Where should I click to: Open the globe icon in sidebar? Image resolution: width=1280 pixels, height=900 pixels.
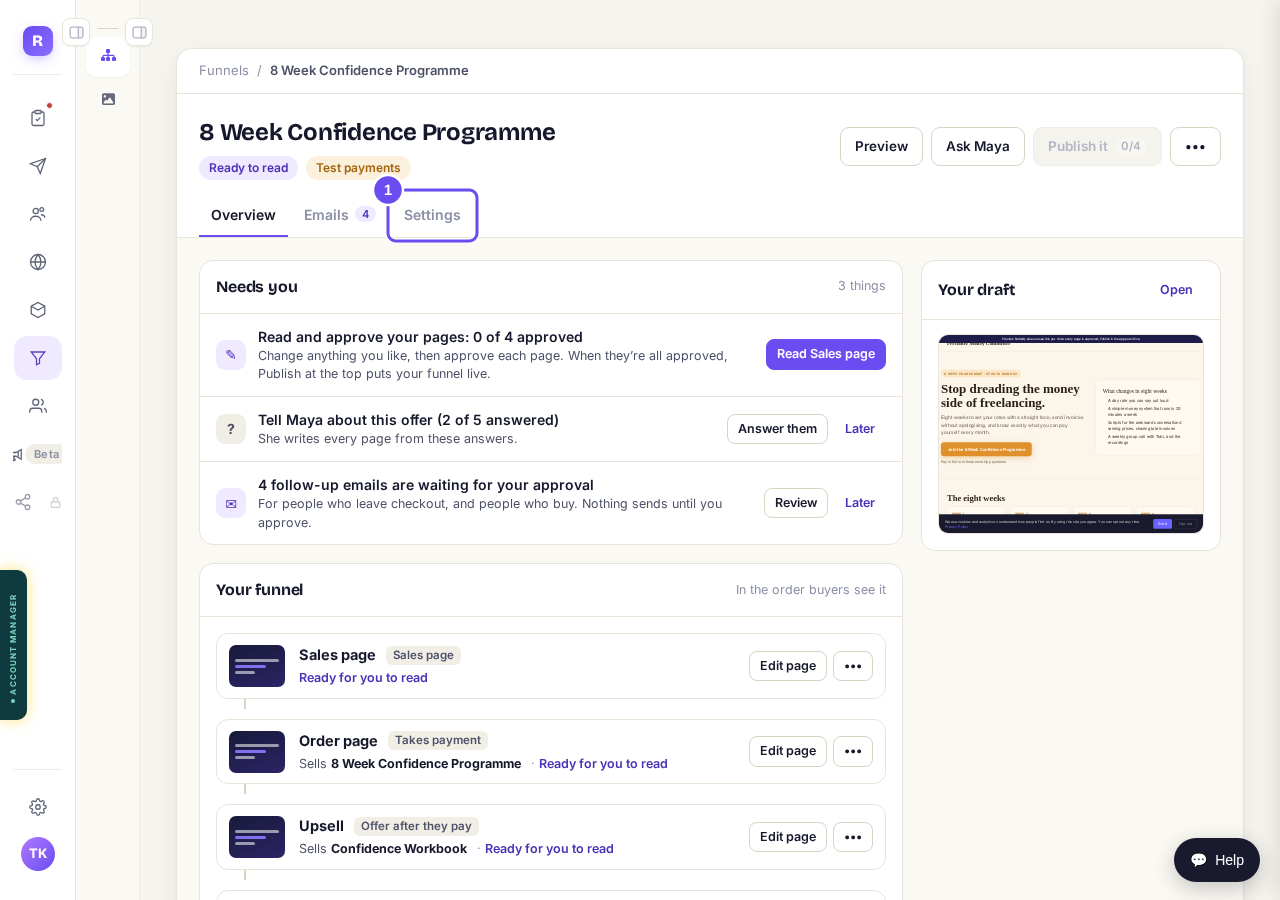(x=38, y=262)
